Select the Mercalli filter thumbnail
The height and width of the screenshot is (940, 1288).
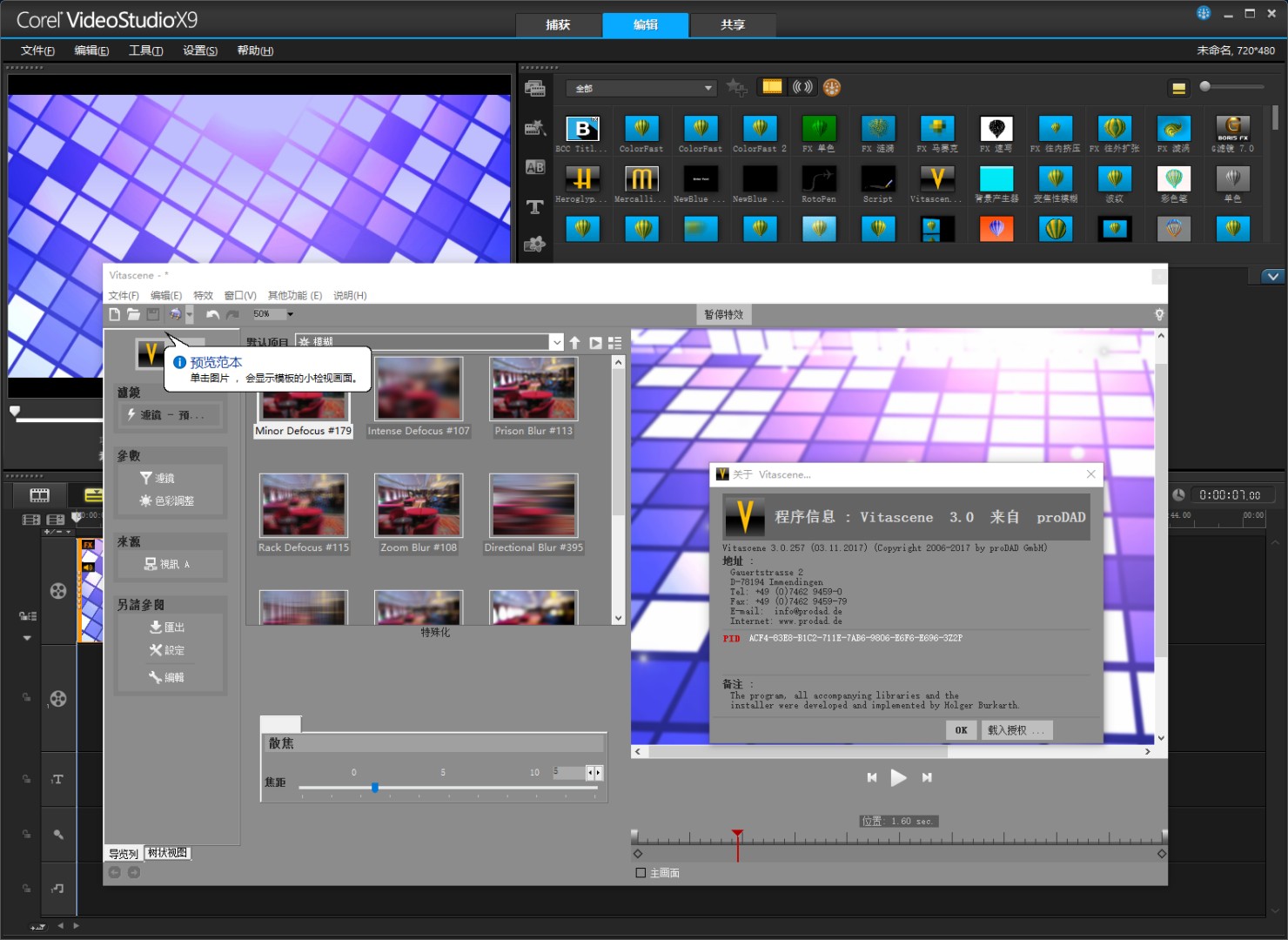(641, 178)
